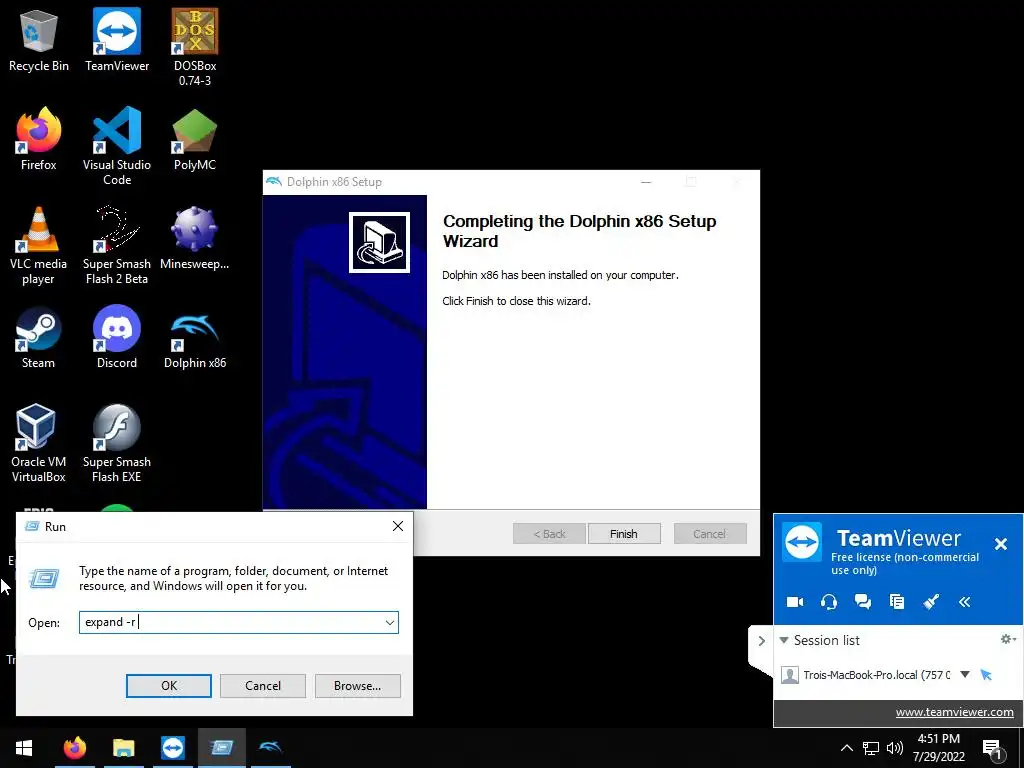This screenshot has width=1024, height=768.
Task: Select the PolyMC desktop shortcut
Action: [195, 139]
